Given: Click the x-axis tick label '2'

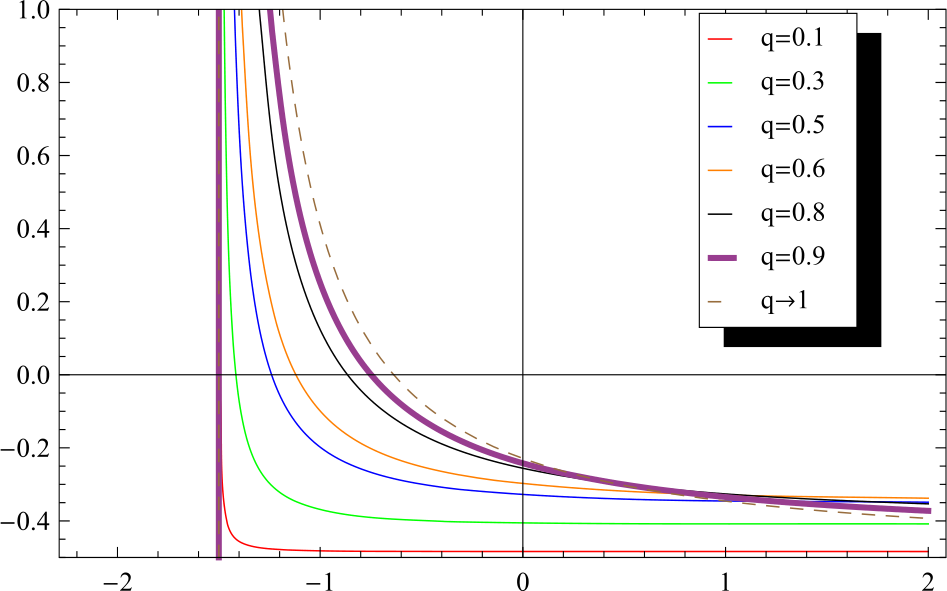Looking at the screenshot, I should [928, 577].
